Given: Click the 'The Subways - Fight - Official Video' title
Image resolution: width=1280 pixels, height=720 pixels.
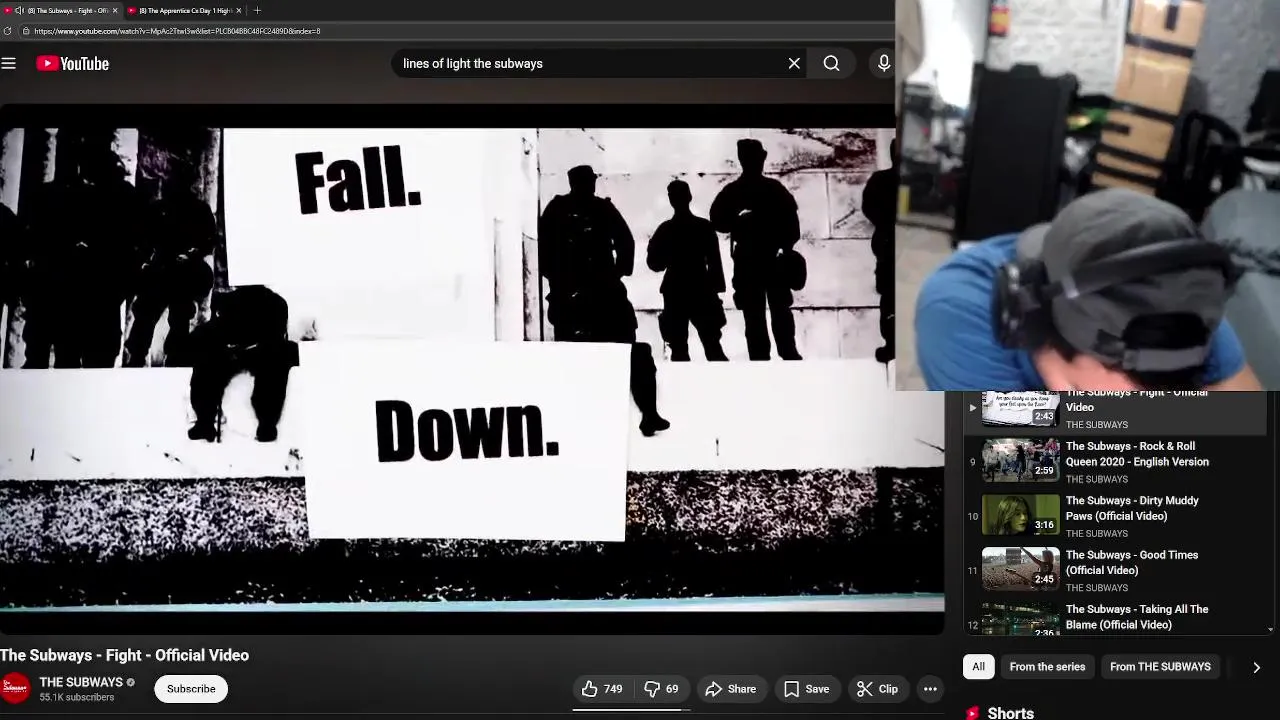Looking at the screenshot, I should pyautogui.click(x=124, y=655).
